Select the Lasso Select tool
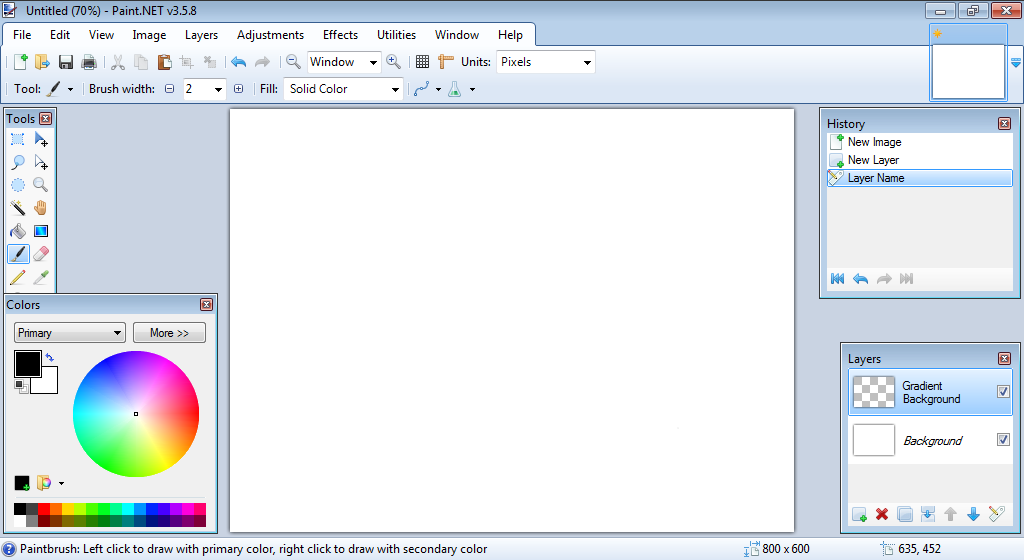Image resolution: width=1024 pixels, height=560 pixels. click(18, 163)
